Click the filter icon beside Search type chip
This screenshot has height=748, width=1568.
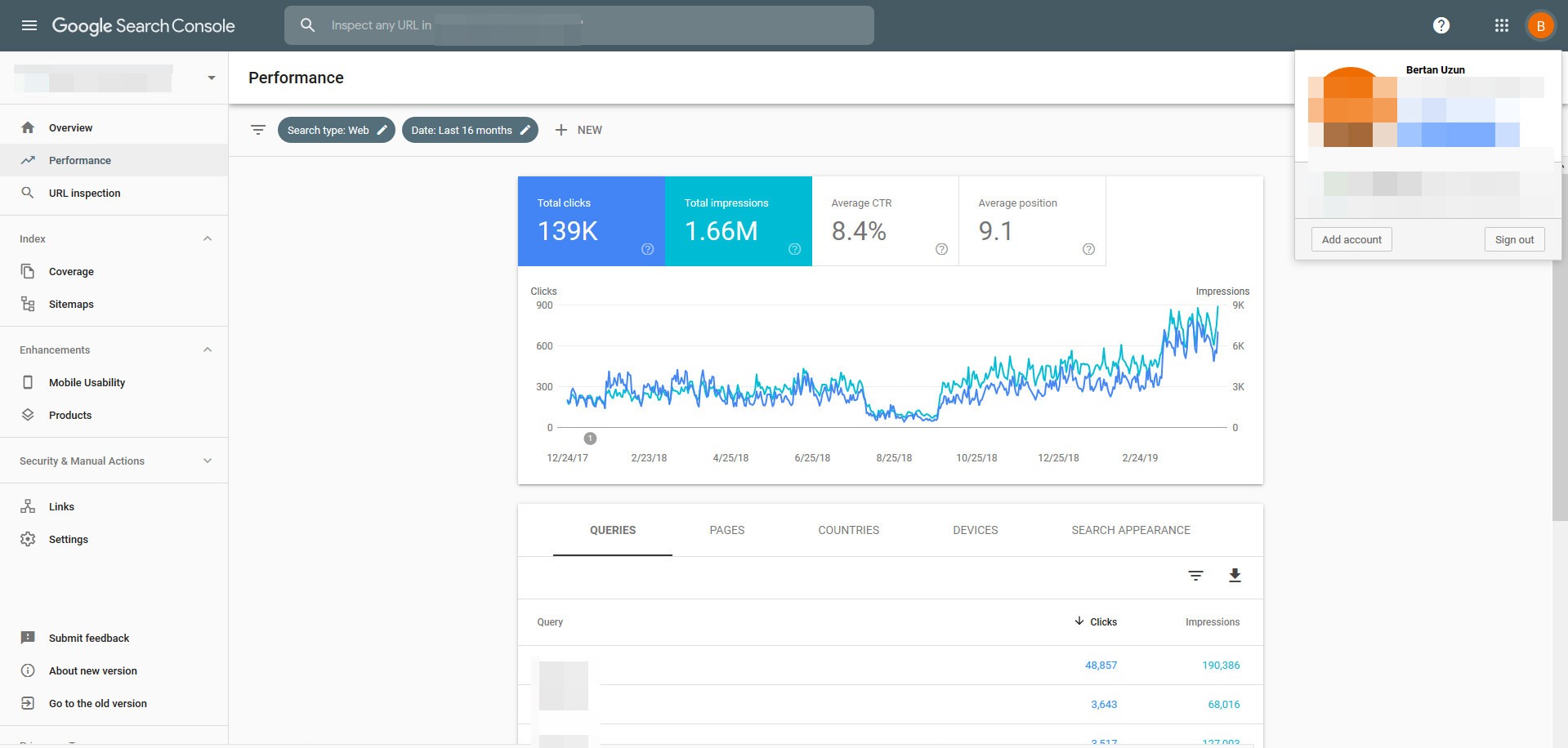(258, 130)
